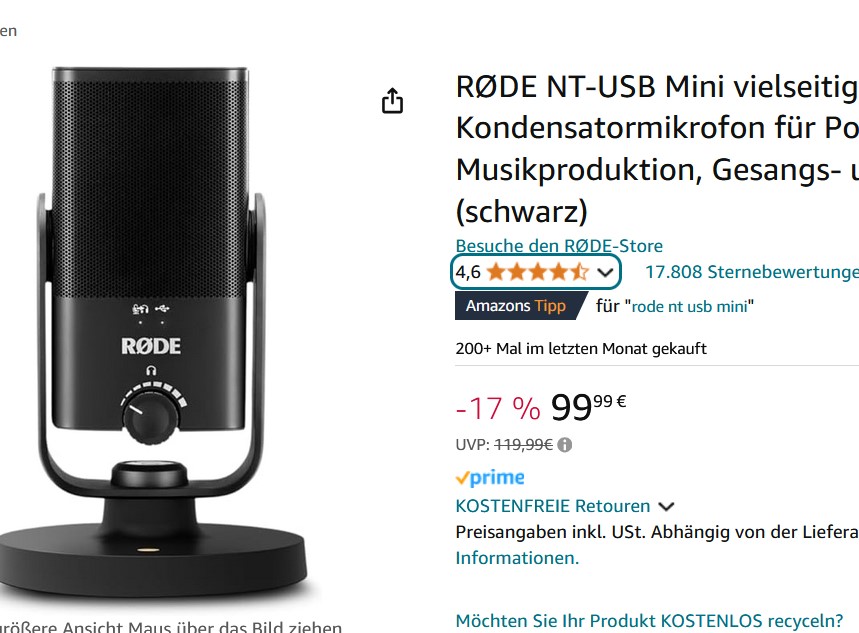Click the "200+ Mal im letzten Monat gekauft" text
The image size is (859, 633).
(x=581, y=349)
